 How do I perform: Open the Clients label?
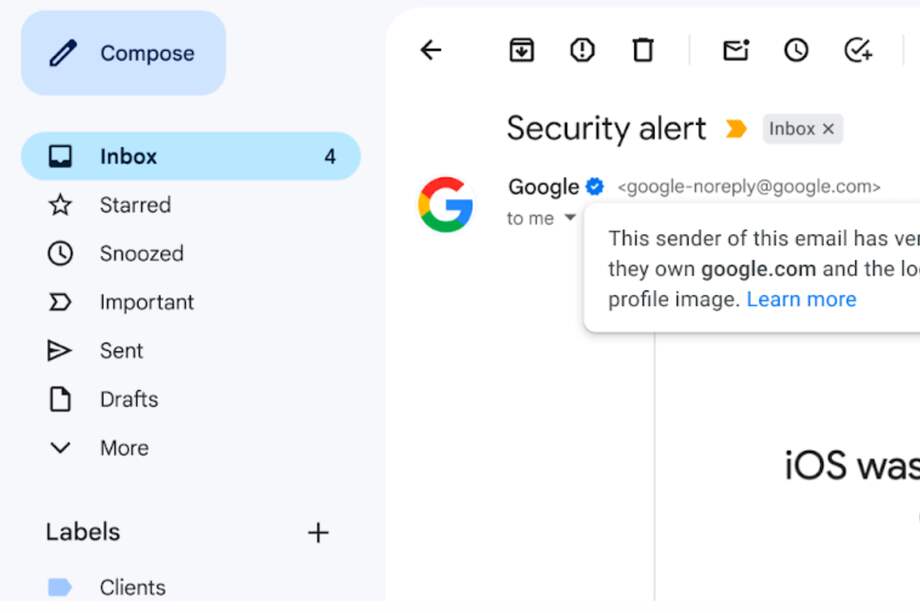(133, 587)
